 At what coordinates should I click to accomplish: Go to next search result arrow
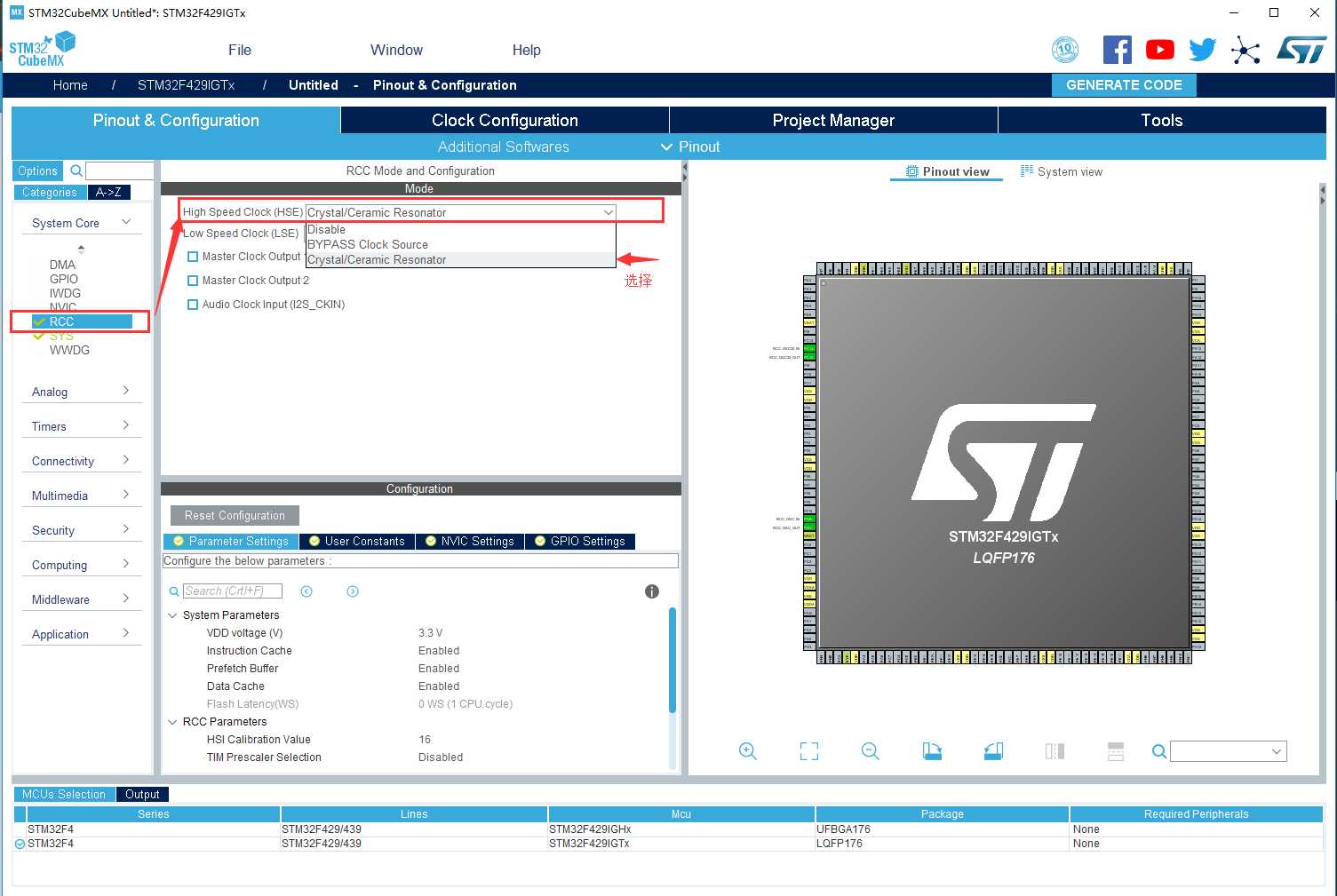[353, 591]
